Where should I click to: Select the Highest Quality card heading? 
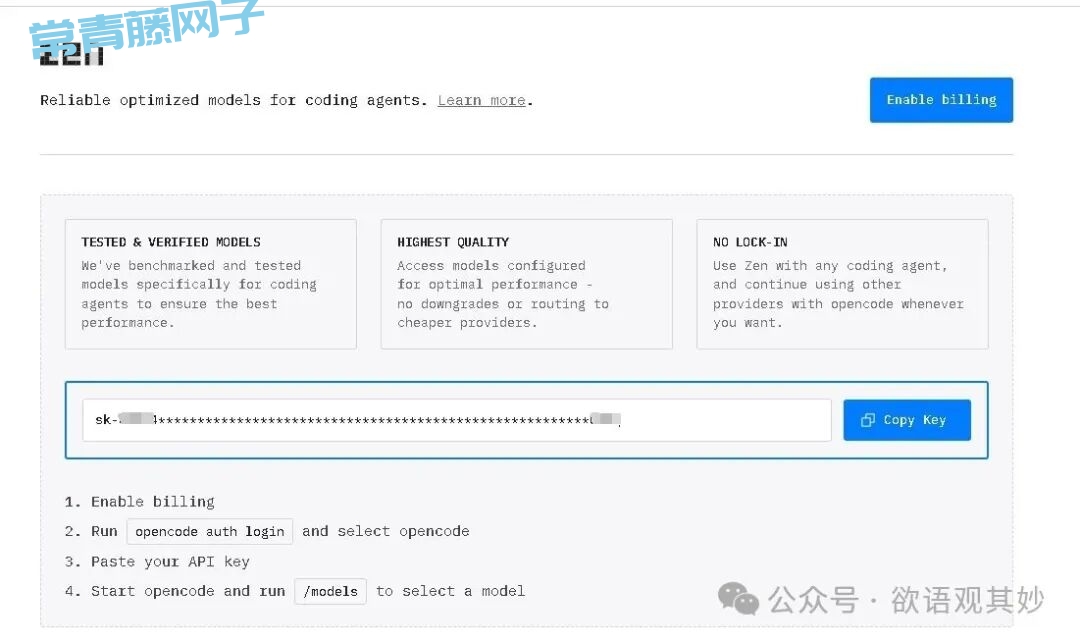pos(453,242)
